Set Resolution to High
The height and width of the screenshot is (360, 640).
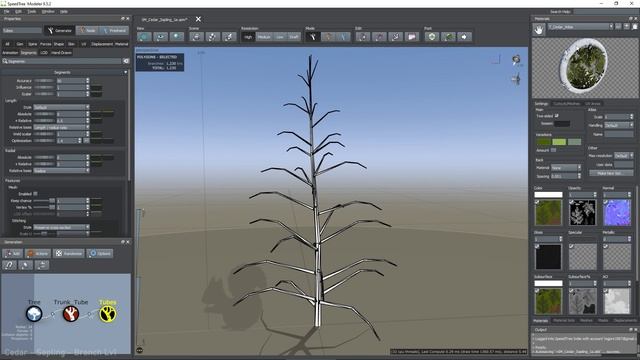[248, 37]
